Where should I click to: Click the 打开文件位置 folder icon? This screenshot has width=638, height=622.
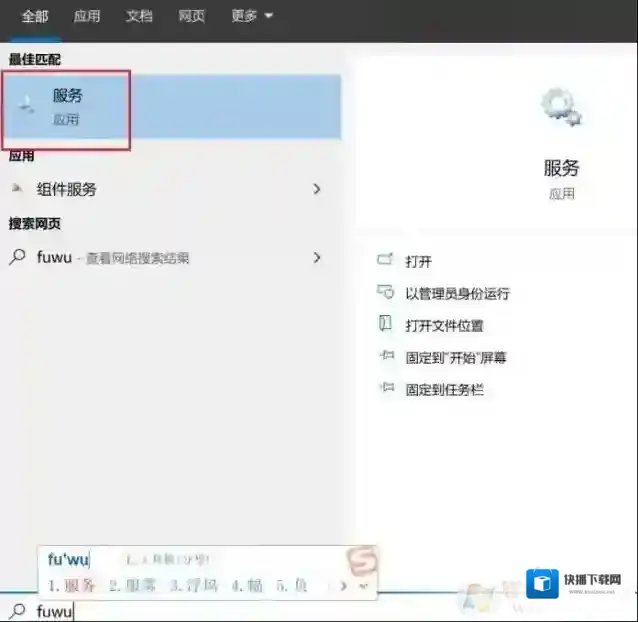click(385, 324)
